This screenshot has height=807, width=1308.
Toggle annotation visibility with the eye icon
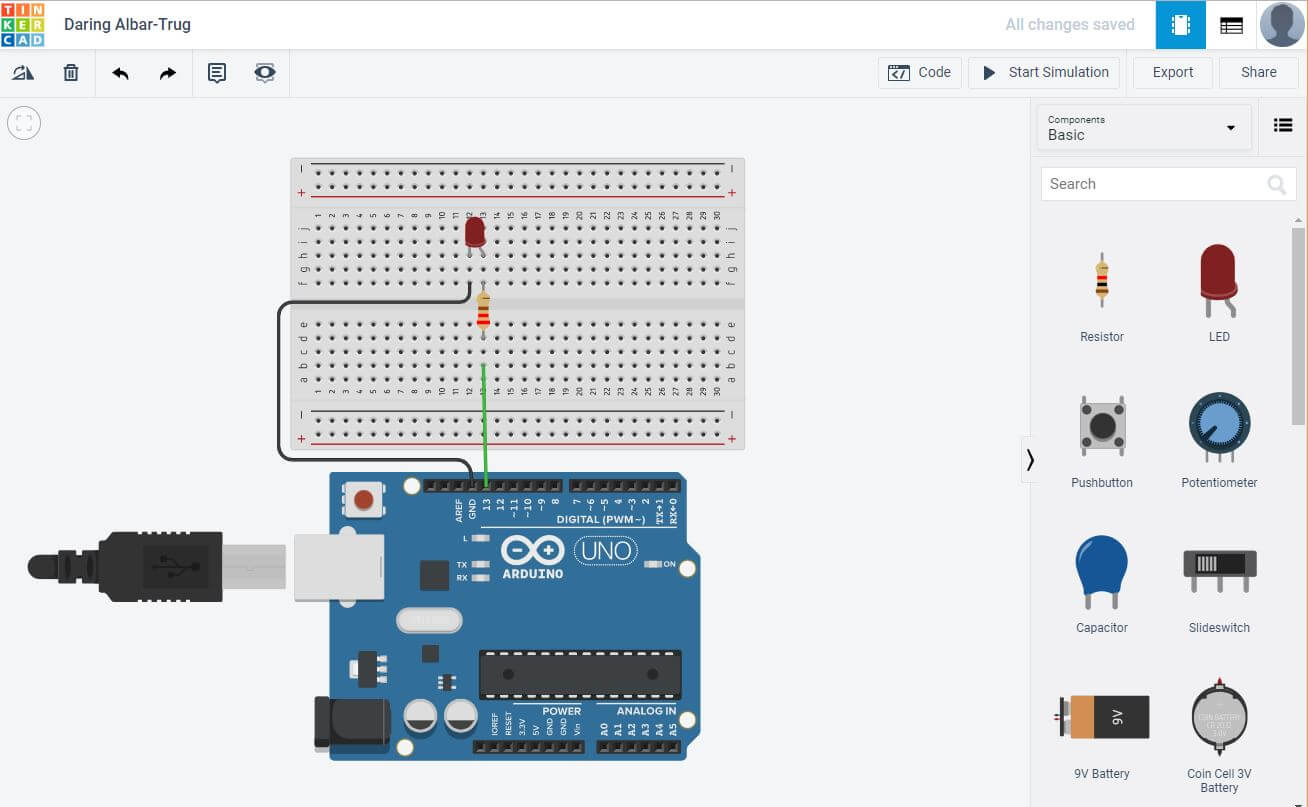(264, 72)
